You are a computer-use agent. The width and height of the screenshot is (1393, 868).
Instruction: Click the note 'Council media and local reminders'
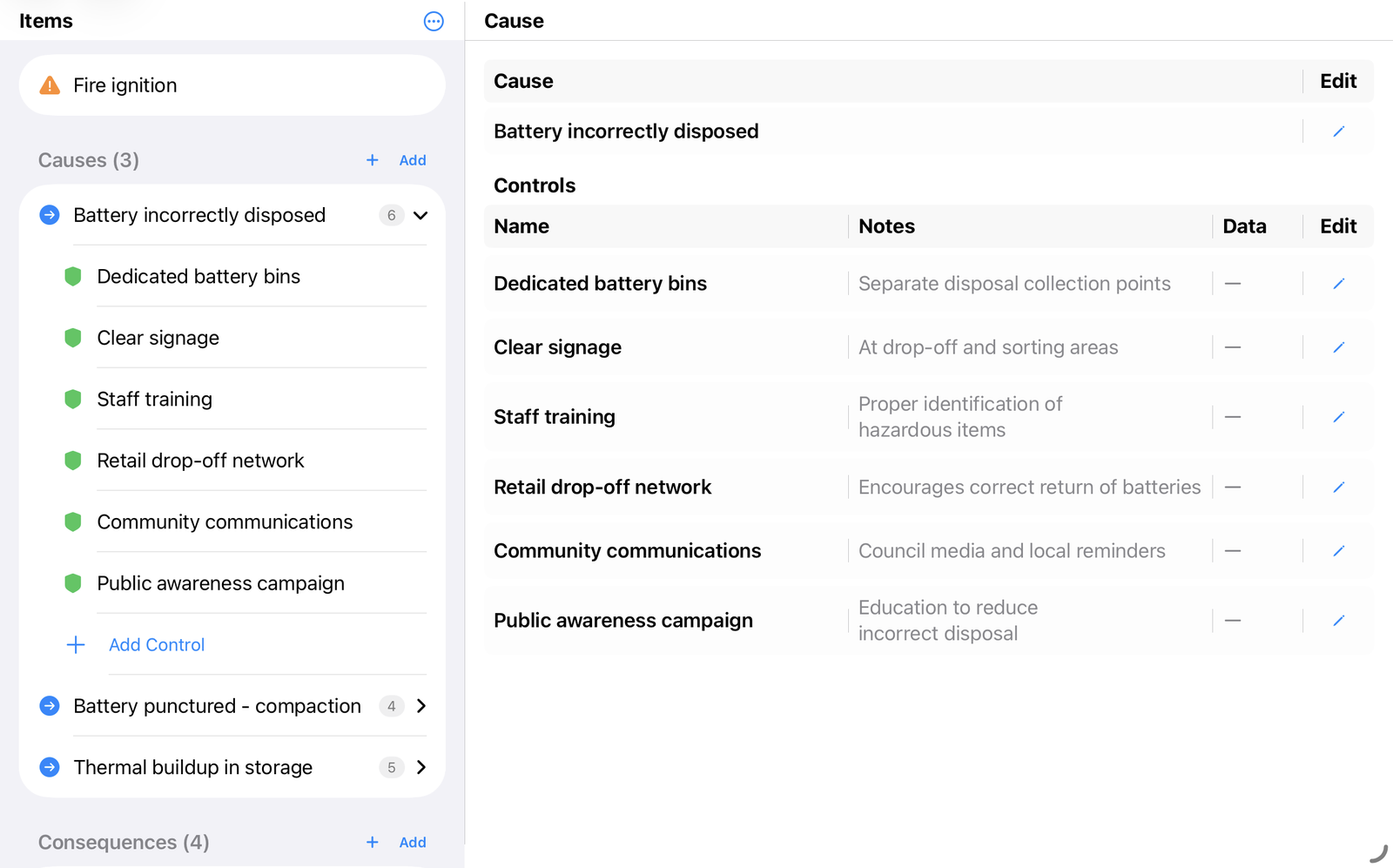click(x=1012, y=551)
